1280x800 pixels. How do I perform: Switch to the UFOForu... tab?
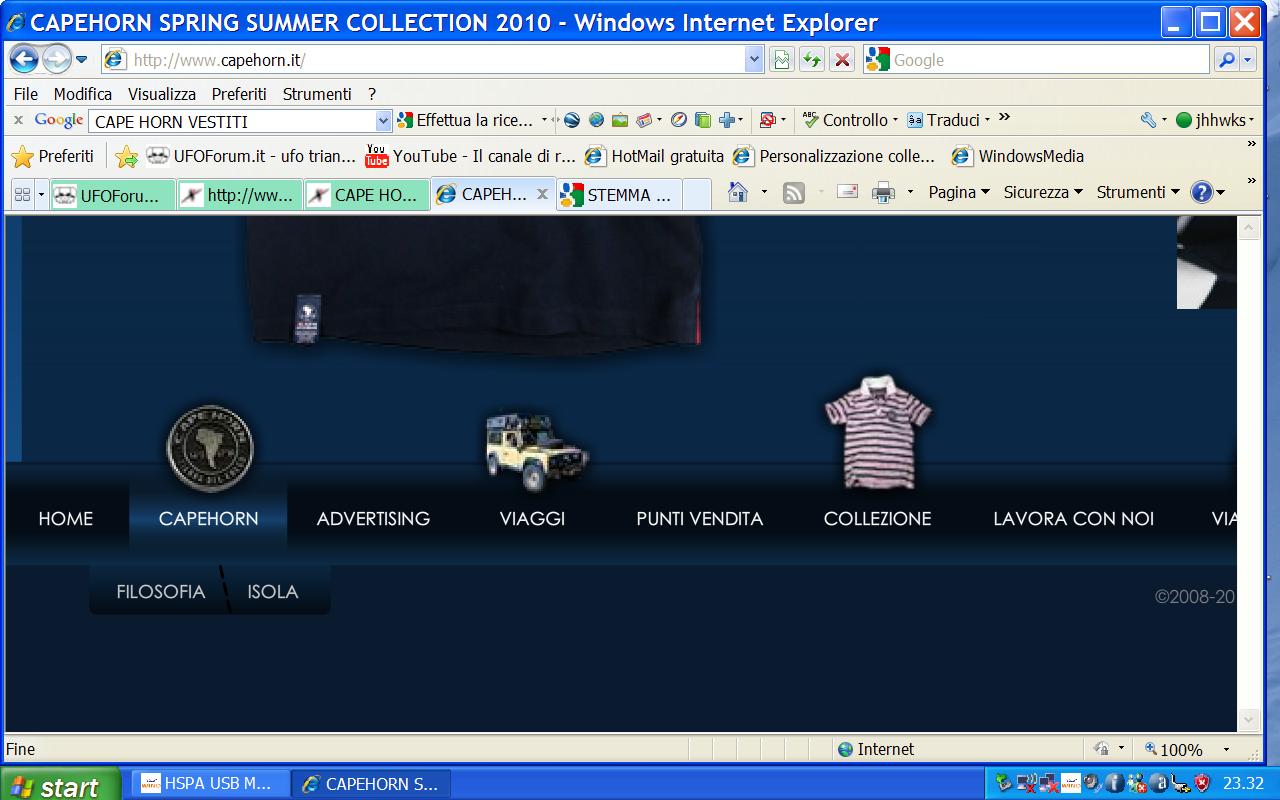113,195
